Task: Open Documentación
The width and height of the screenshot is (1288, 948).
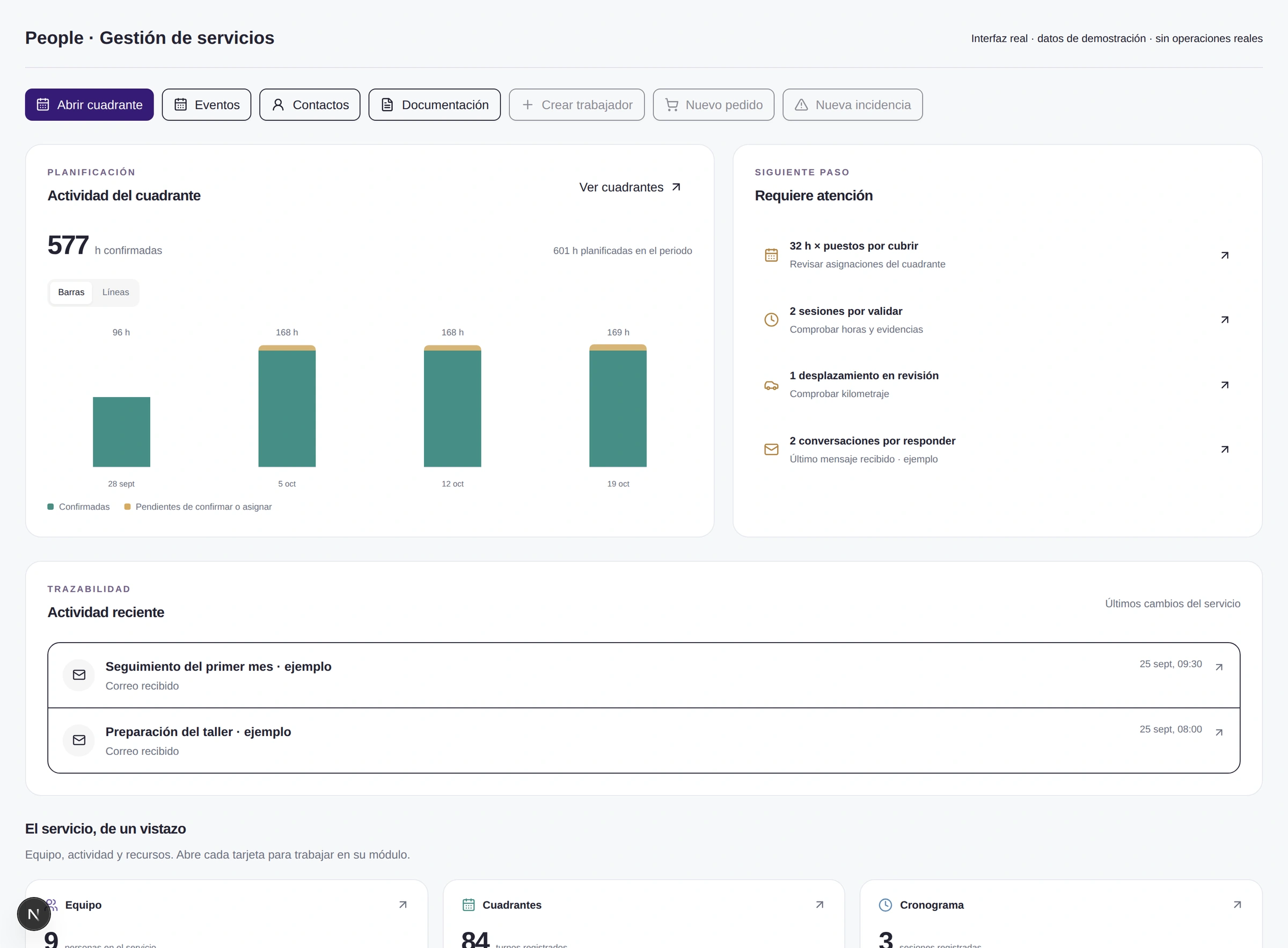Action: [x=434, y=105]
